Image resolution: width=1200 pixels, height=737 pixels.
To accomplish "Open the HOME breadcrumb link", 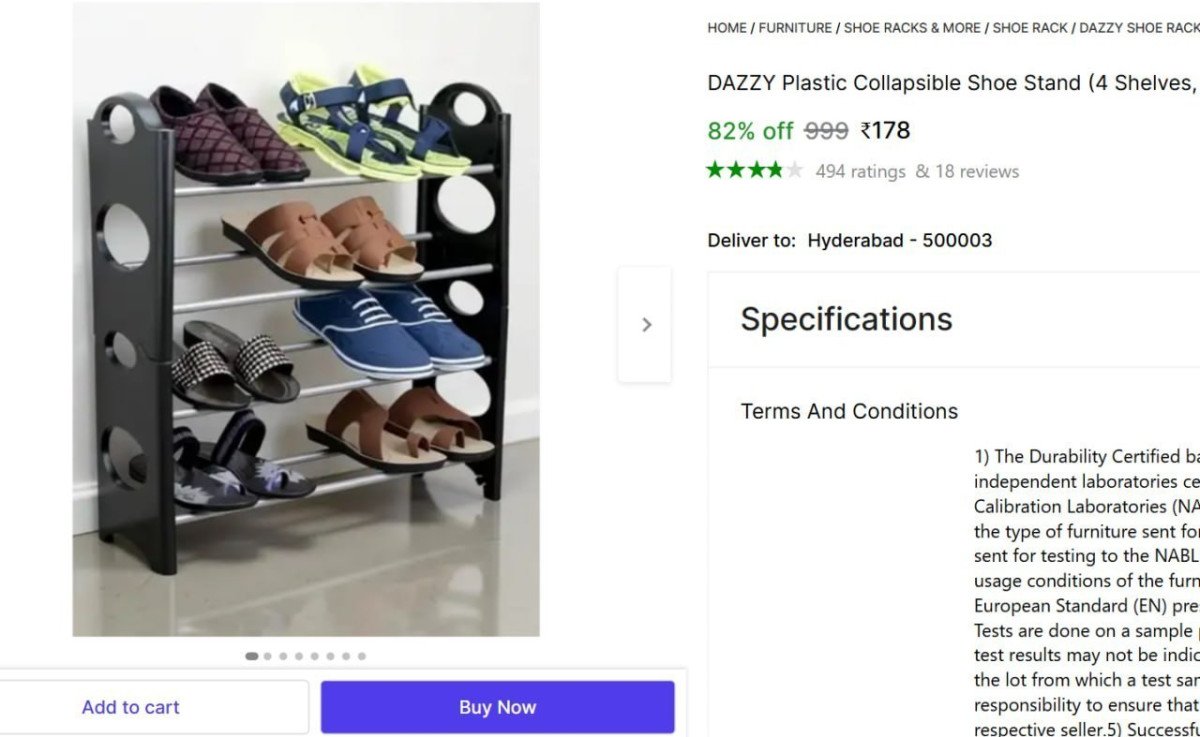I will tap(725, 27).
